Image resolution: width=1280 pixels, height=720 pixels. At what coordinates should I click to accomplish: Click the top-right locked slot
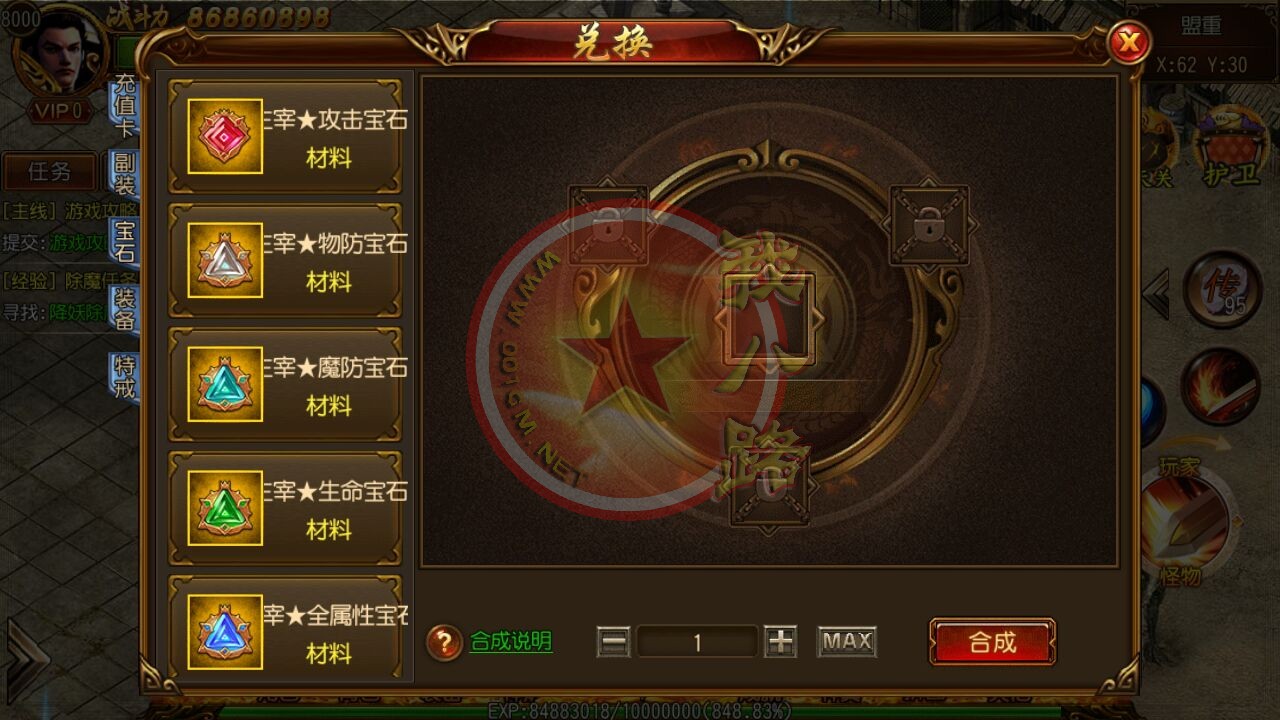click(x=929, y=225)
